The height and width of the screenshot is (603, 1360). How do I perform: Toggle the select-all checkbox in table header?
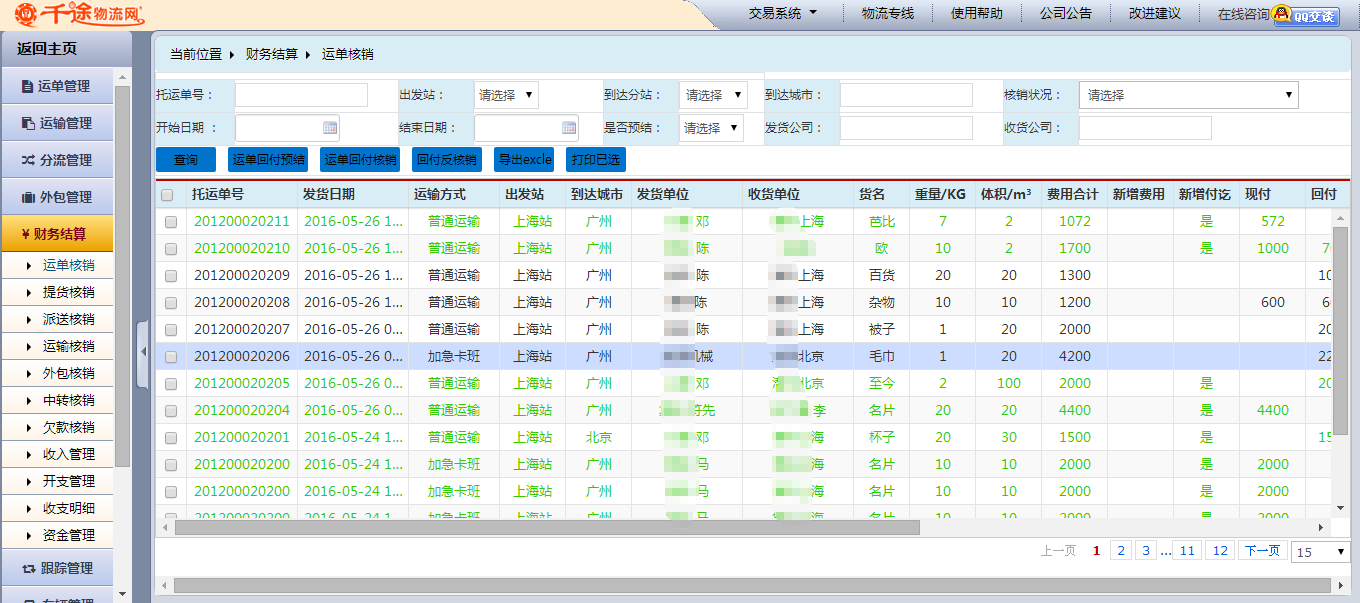(167, 195)
